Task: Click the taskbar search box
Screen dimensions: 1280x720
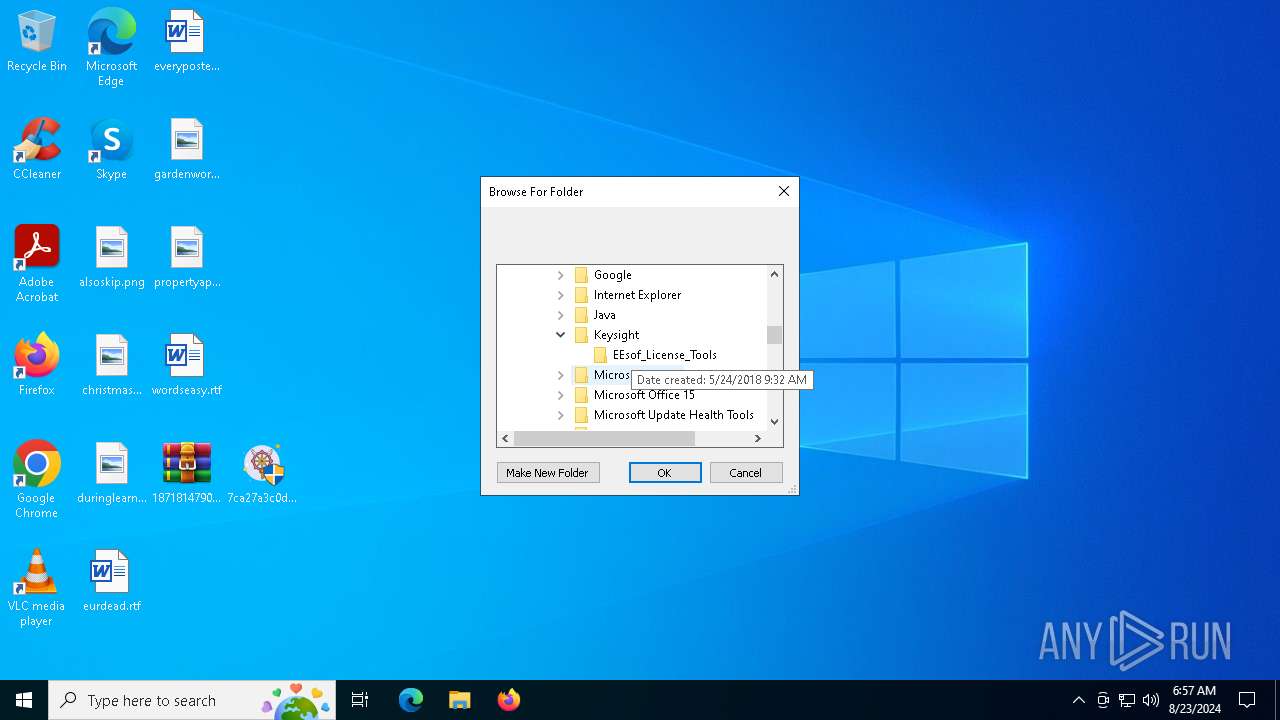Action: [x=192, y=700]
